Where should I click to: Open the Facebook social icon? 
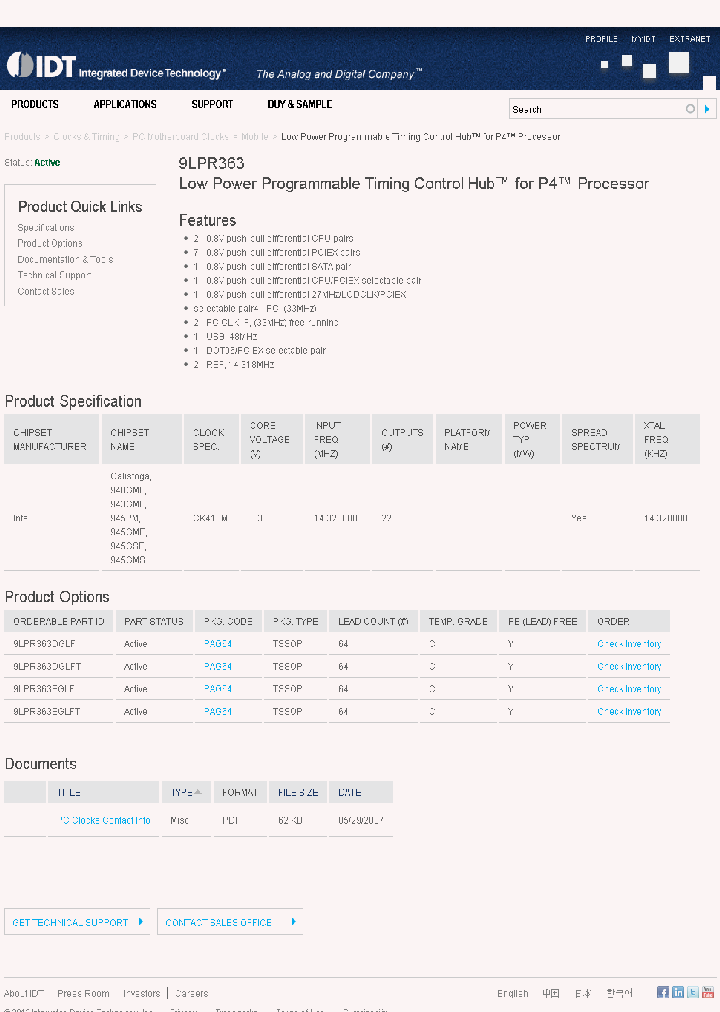[x=663, y=992]
